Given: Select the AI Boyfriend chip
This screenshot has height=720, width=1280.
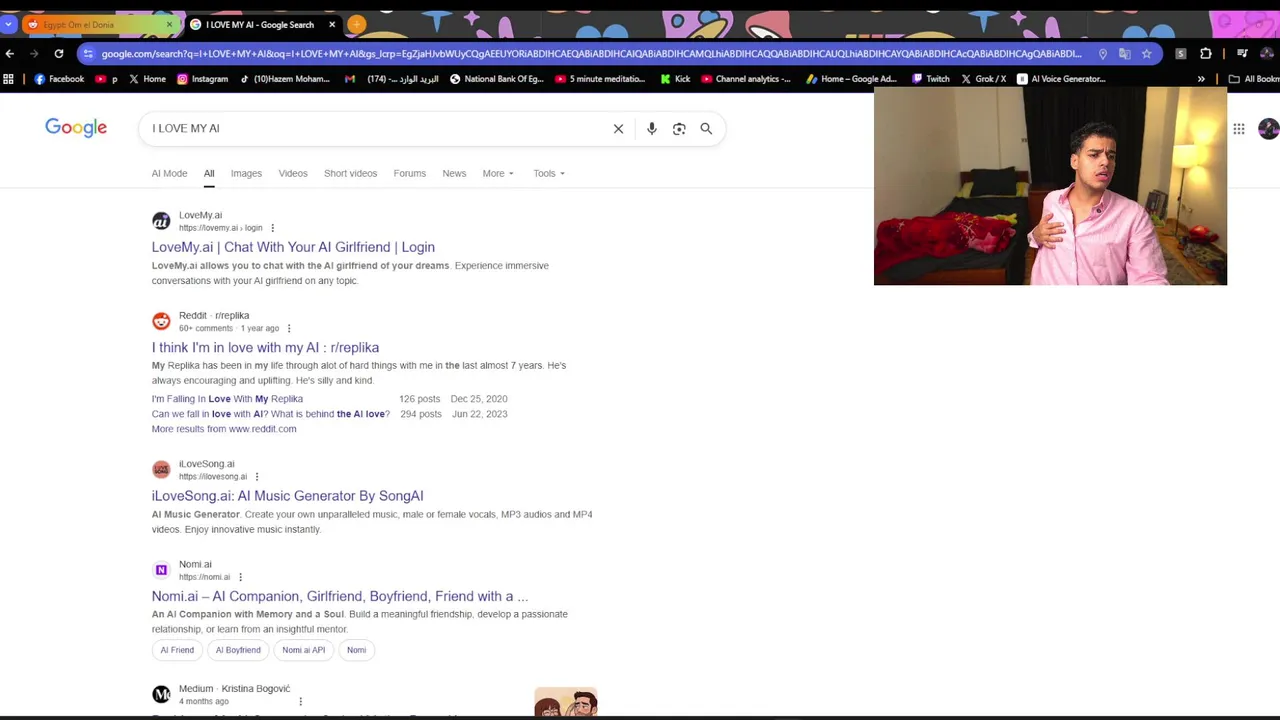Looking at the screenshot, I should click(x=238, y=650).
